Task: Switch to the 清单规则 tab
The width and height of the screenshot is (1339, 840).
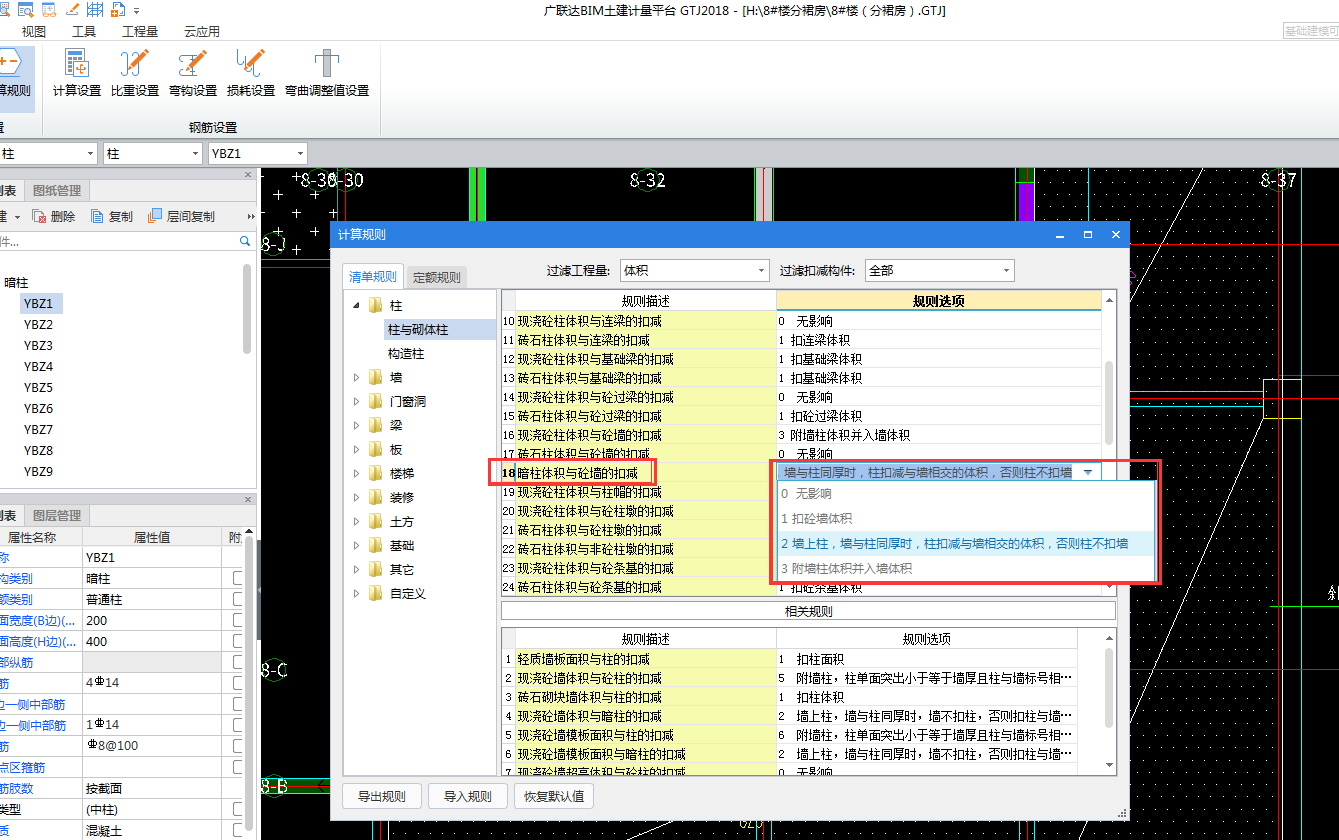Action: click(x=372, y=277)
